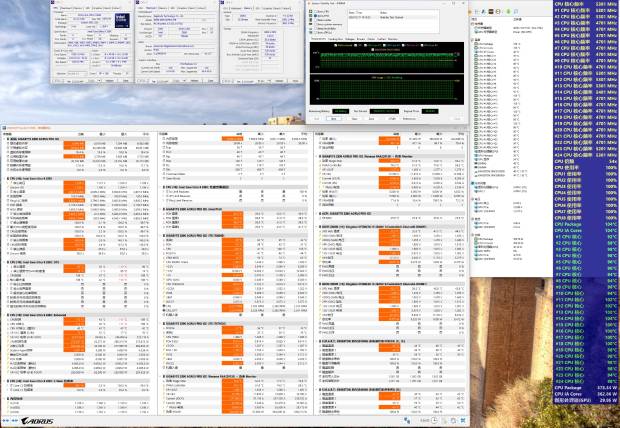Enable Stress local disks checkbox
Screen dimensions: 620x428
coord(316,28)
